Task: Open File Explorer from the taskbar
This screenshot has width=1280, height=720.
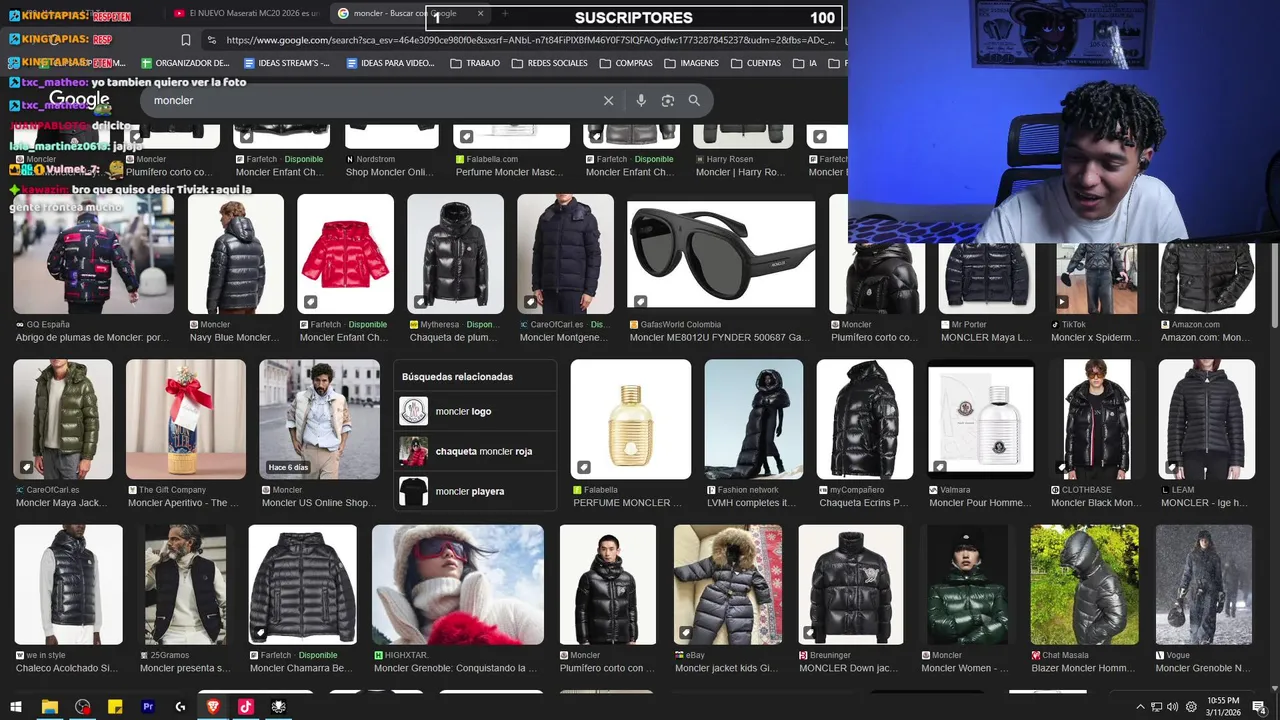Action: click(49, 706)
